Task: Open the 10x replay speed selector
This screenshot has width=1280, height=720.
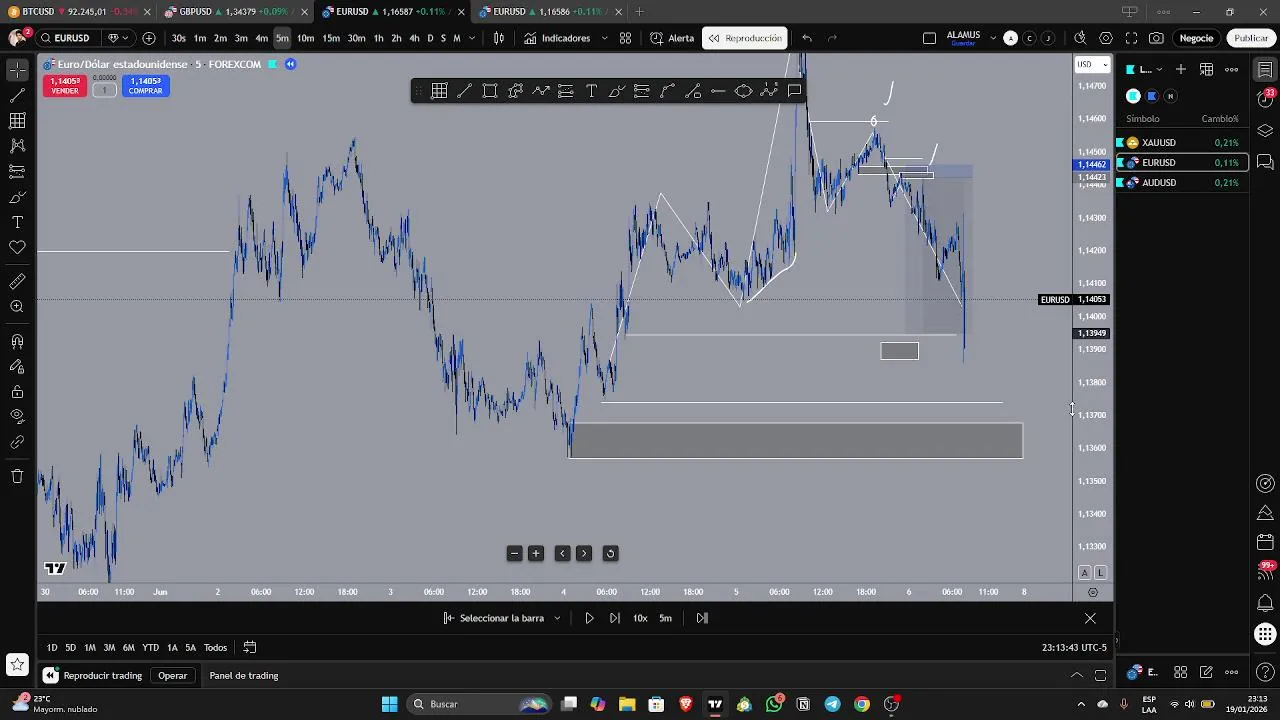Action: click(x=640, y=618)
